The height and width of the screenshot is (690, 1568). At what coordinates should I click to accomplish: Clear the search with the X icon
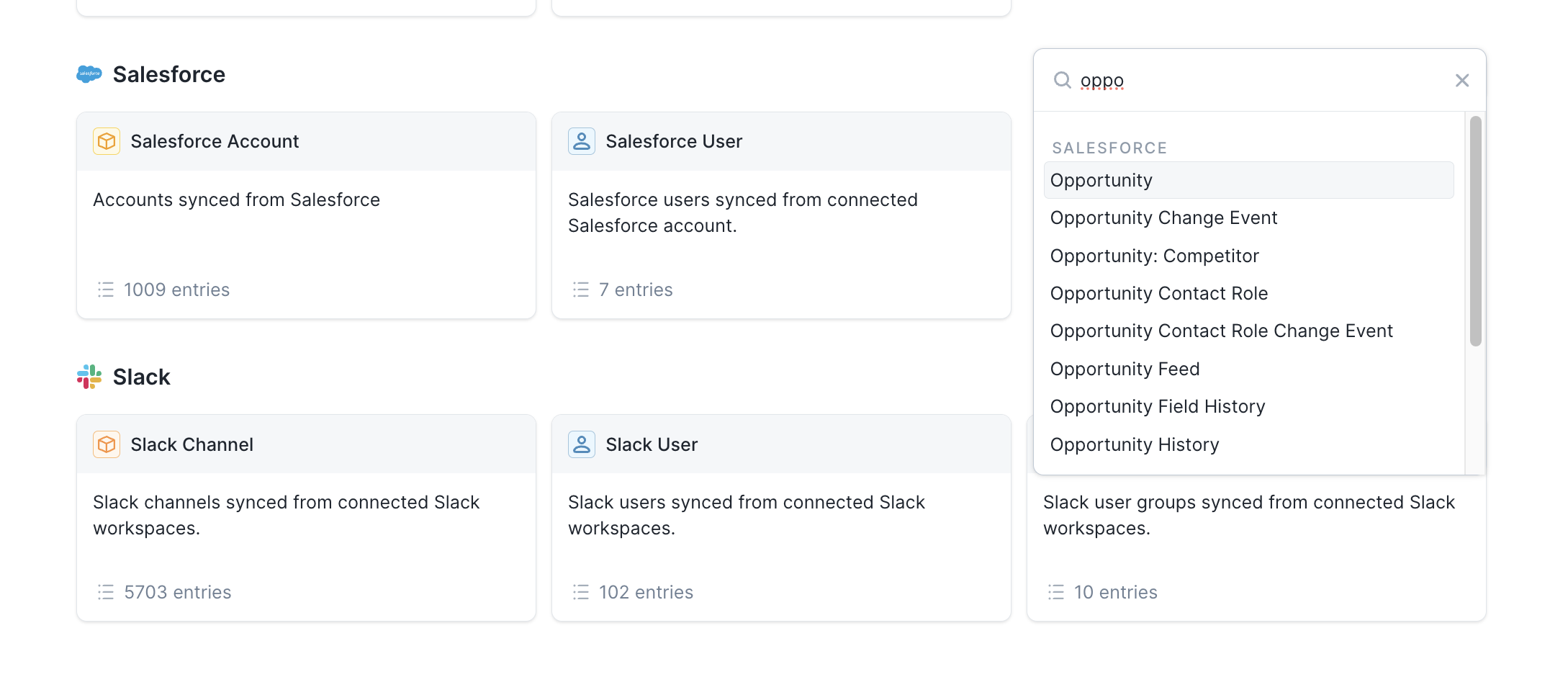[x=1461, y=80]
